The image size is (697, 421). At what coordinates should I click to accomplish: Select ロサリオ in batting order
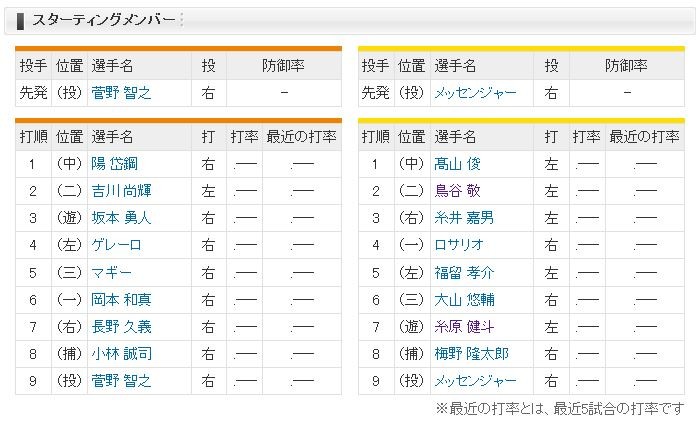click(x=458, y=244)
